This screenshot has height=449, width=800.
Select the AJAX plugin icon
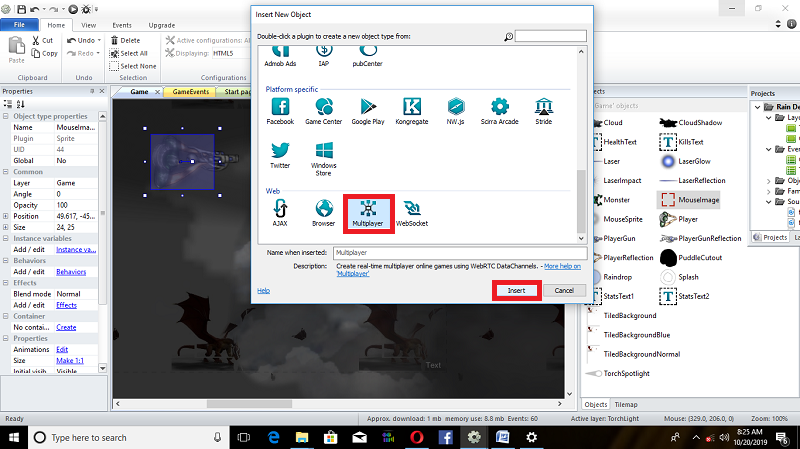(280, 209)
